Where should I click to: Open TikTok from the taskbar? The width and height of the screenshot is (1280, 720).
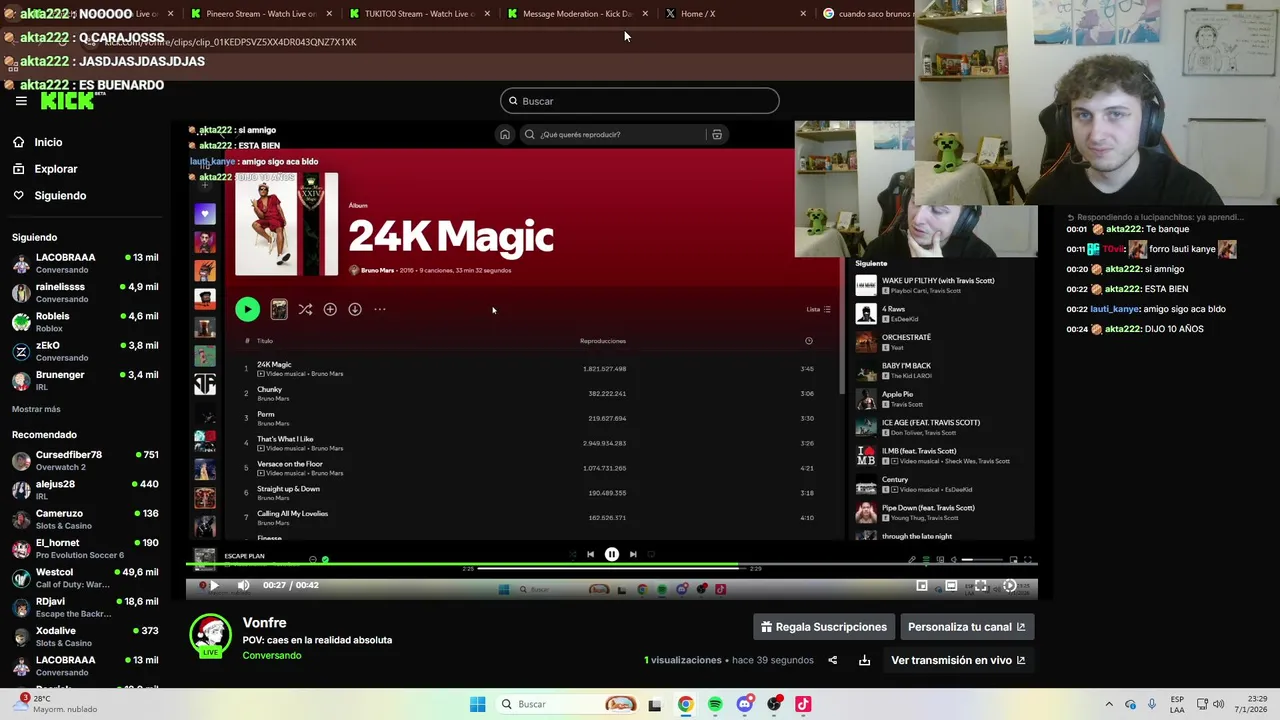coord(803,704)
